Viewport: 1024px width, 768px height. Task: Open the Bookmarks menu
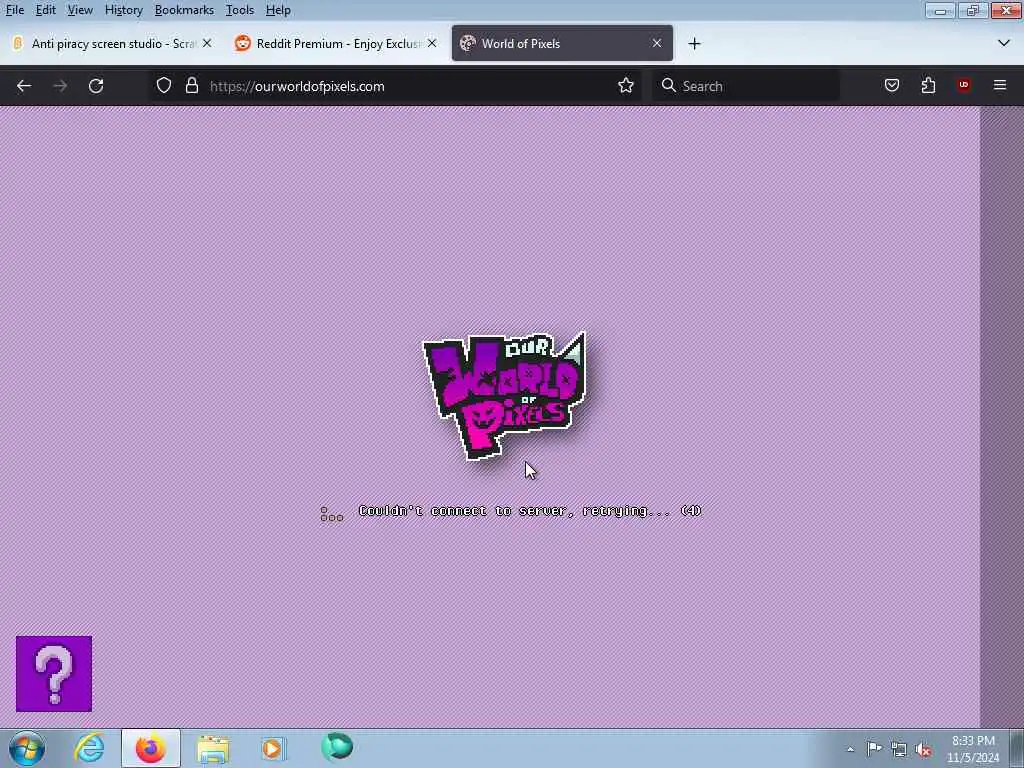pos(184,10)
